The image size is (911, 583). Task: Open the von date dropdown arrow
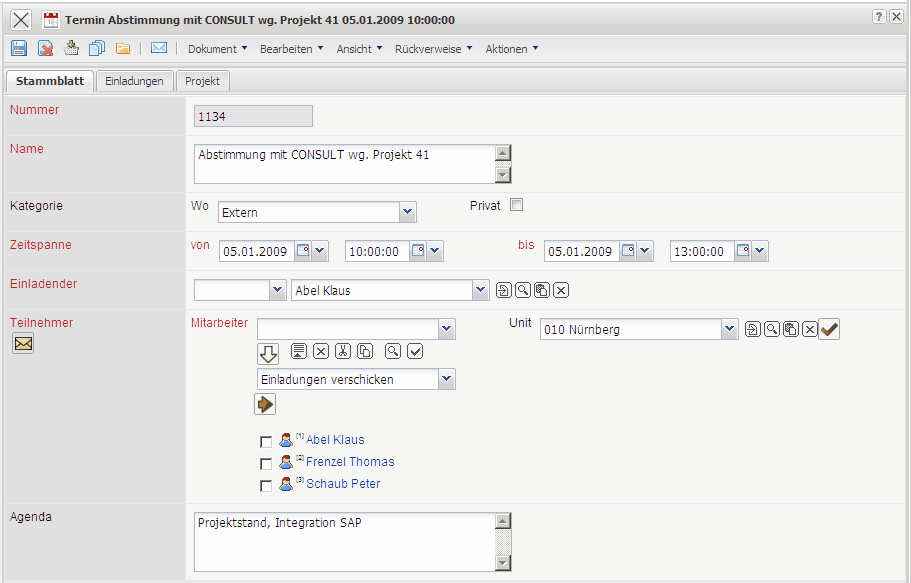pyautogui.click(x=320, y=251)
